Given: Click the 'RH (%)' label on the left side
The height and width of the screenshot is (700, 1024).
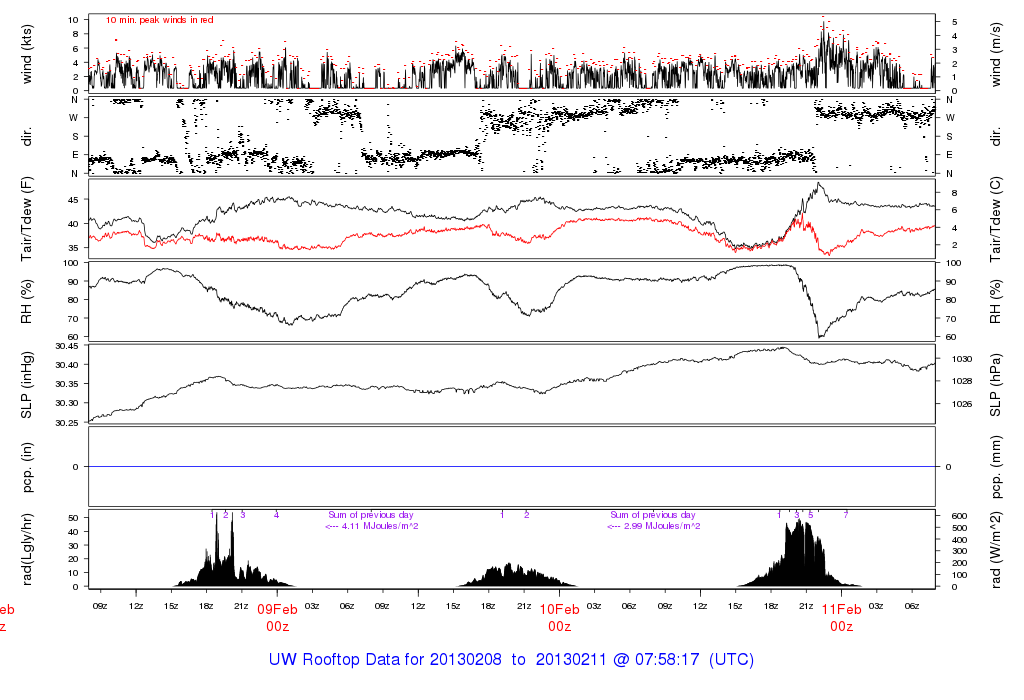Looking at the screenshot, I should point(26,302).
